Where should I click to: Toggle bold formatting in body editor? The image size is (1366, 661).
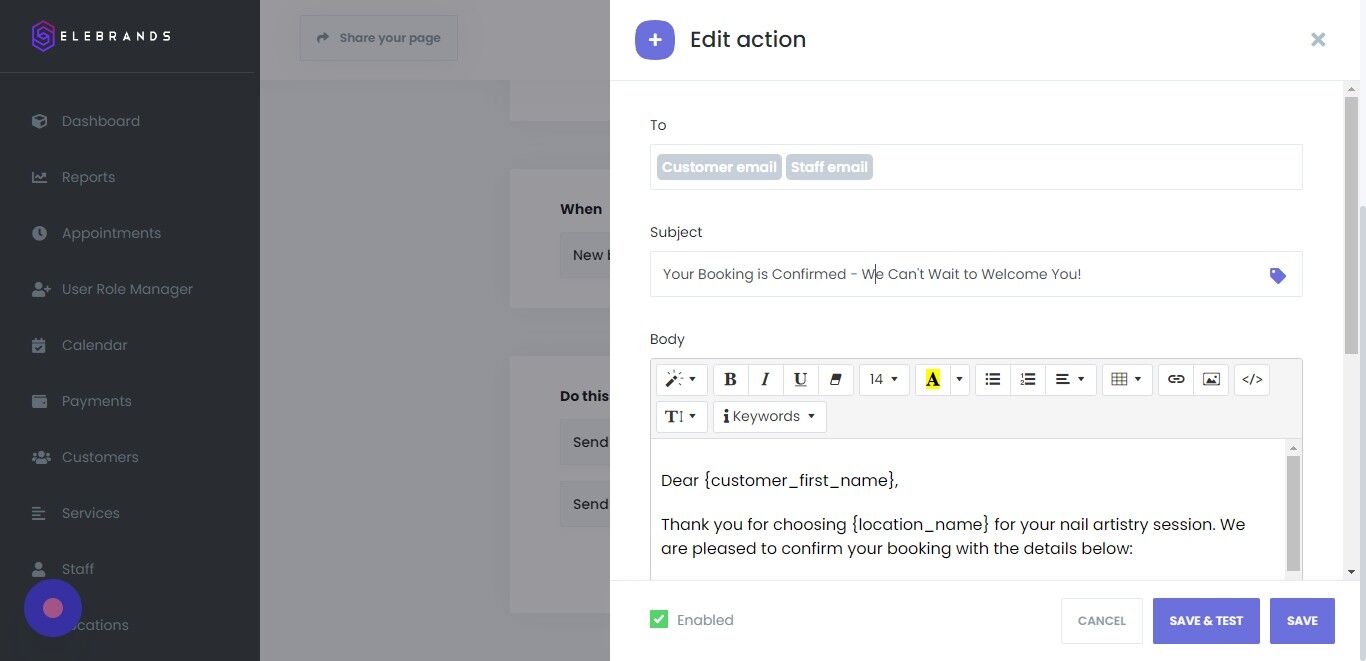point(730,379)
